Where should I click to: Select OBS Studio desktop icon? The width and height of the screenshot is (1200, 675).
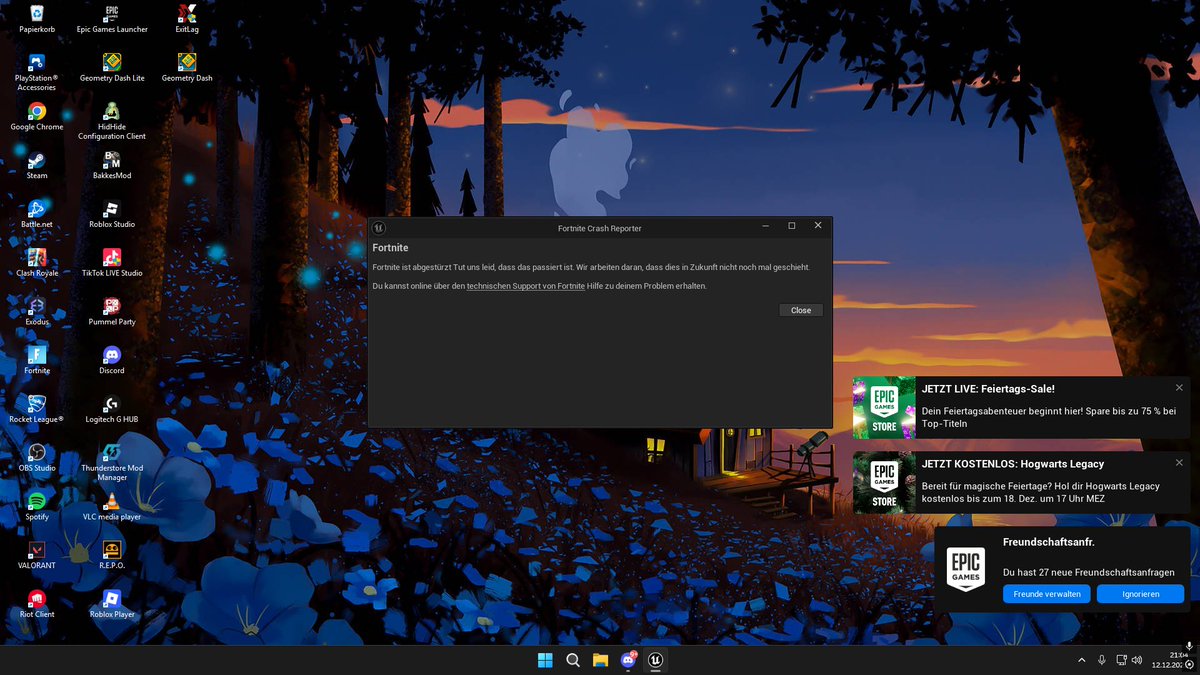(37, 458)
